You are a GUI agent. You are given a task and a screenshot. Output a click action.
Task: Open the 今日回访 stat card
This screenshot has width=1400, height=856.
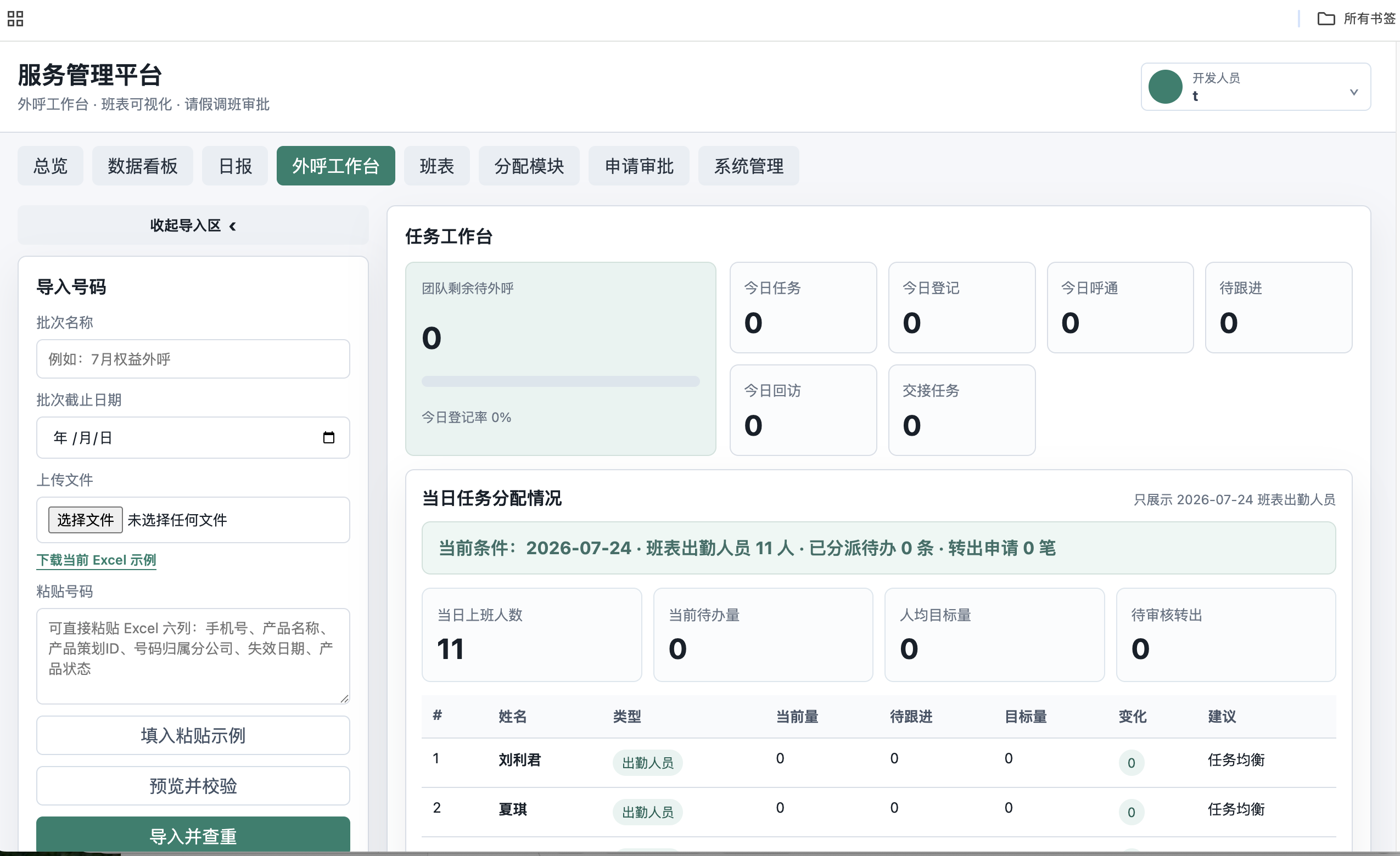(x=803, y=410)
